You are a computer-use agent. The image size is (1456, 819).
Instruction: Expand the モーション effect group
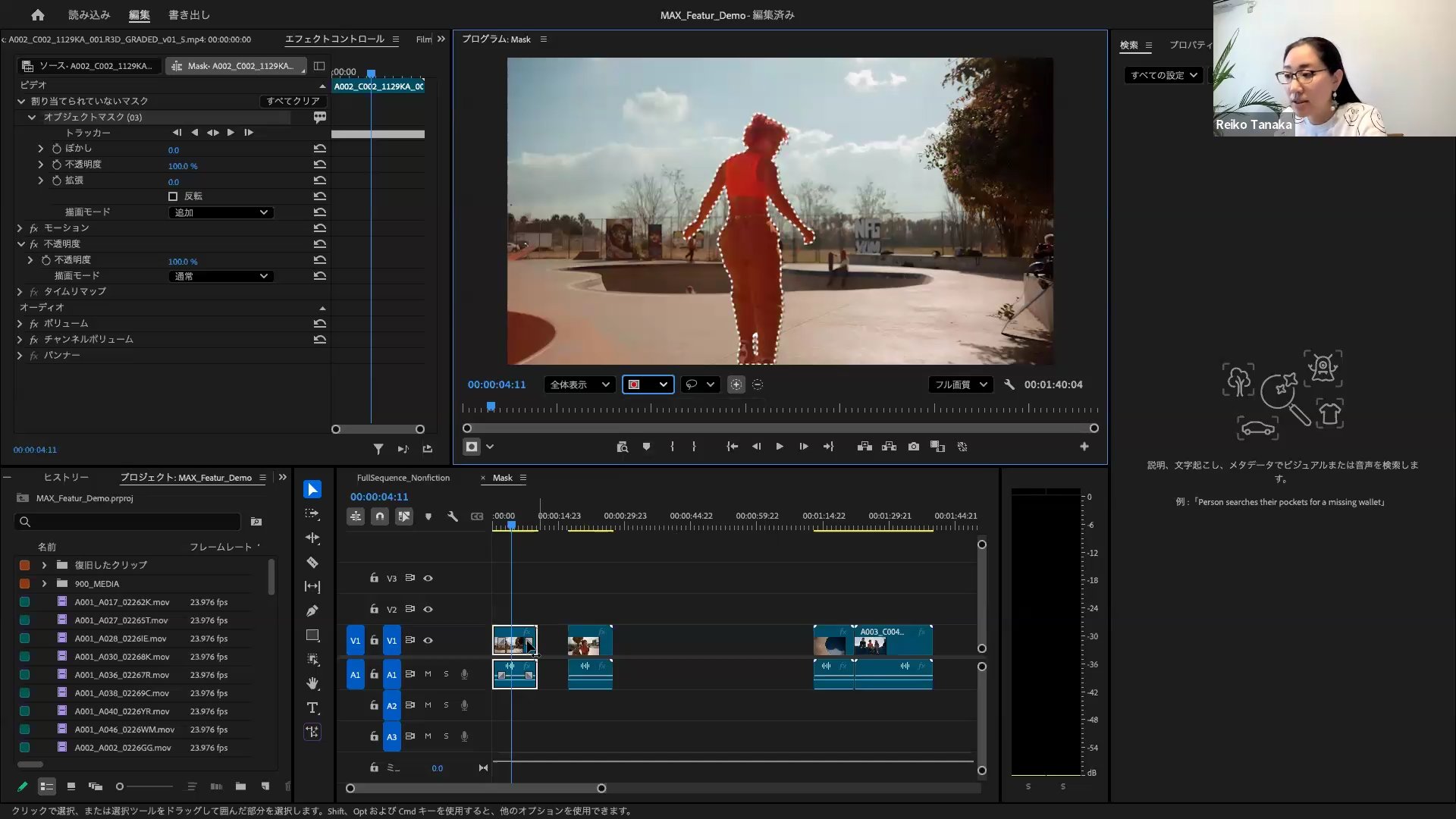pos(20,228)
